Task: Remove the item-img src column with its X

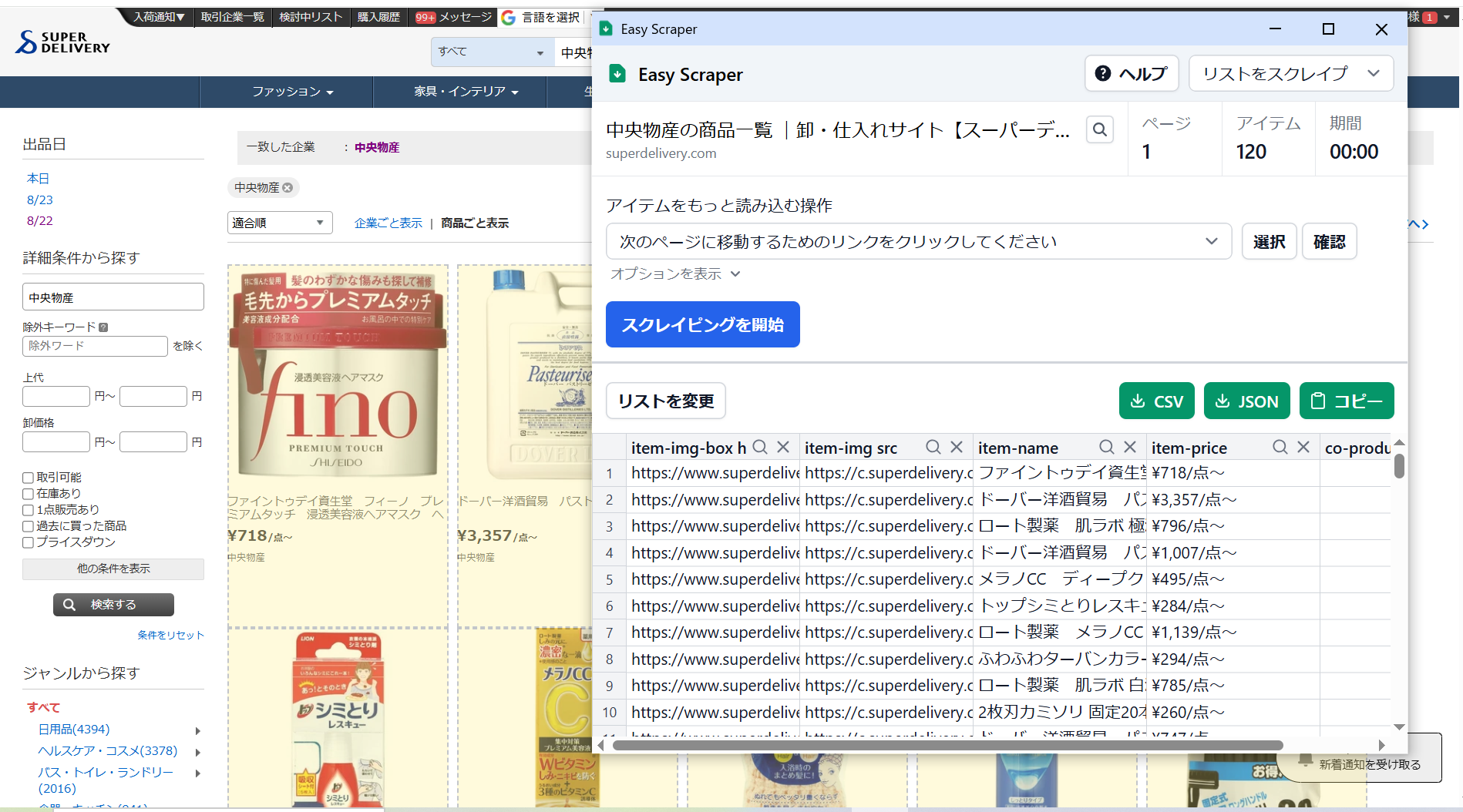Action: coord(957,447)
